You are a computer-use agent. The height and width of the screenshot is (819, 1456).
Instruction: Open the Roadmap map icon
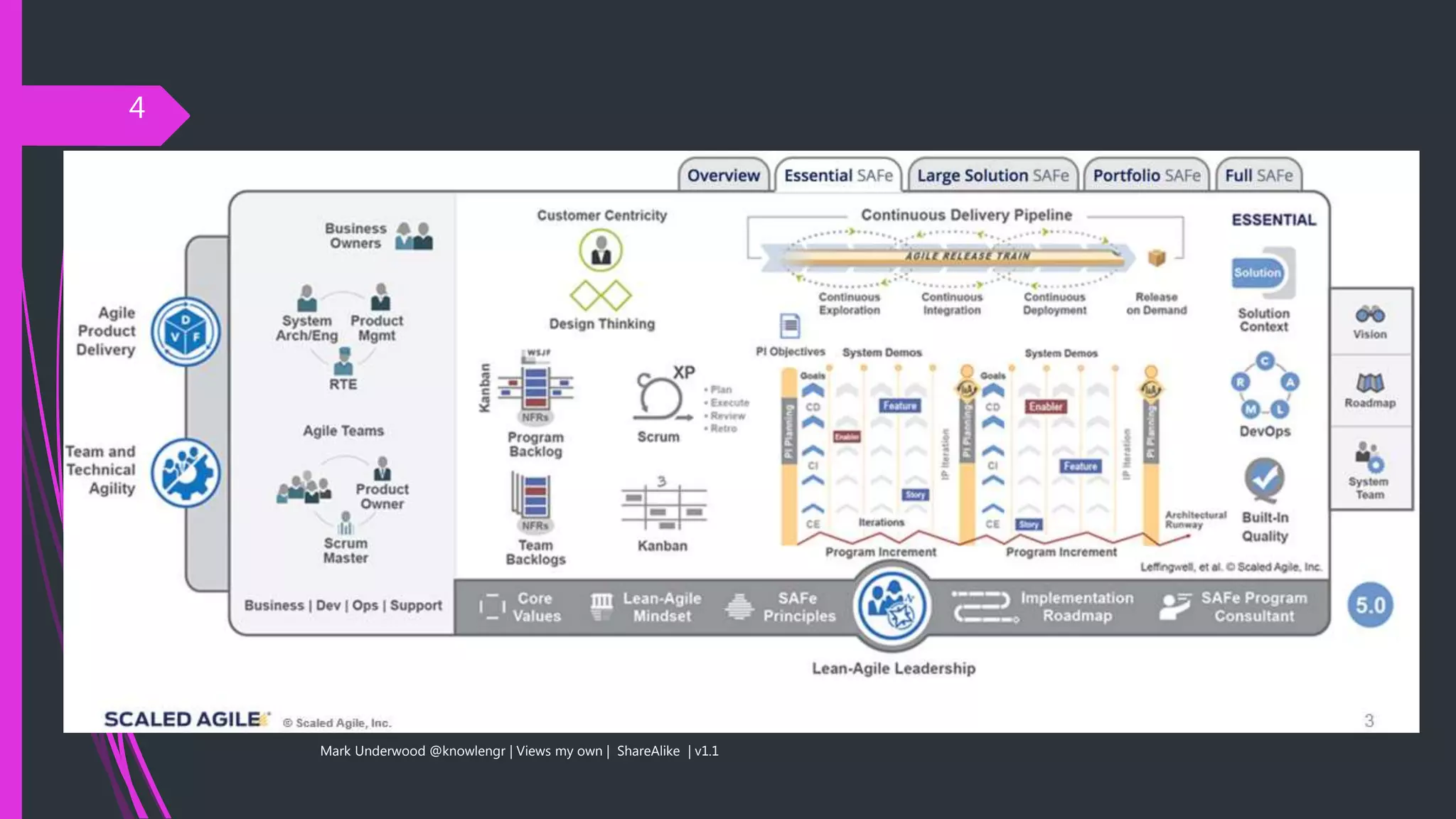pos(1369,384)
